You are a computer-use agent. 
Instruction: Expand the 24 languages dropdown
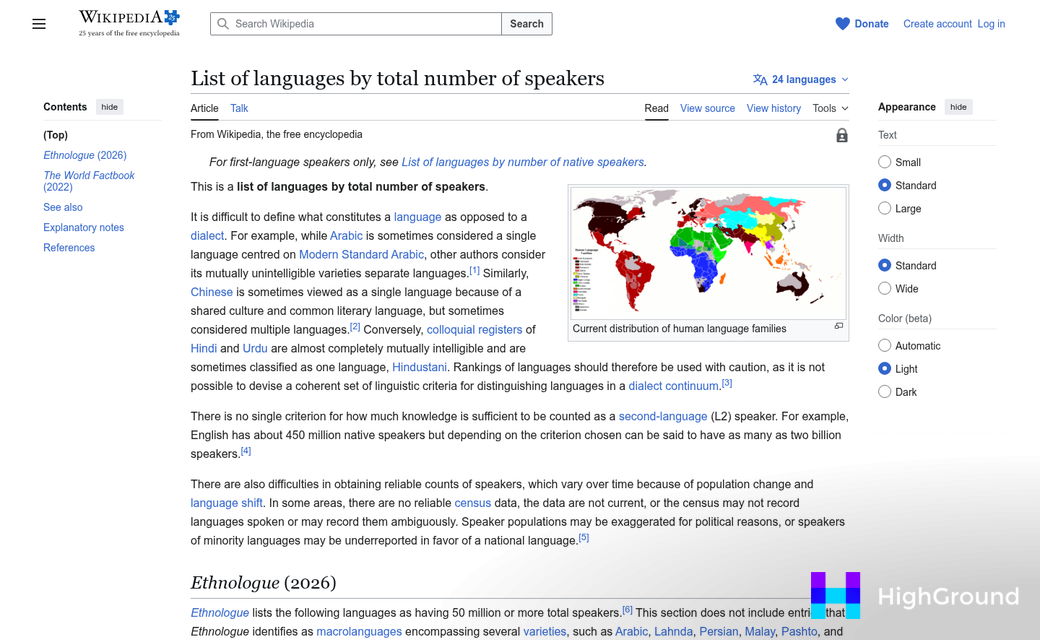[x=801, y=80]
